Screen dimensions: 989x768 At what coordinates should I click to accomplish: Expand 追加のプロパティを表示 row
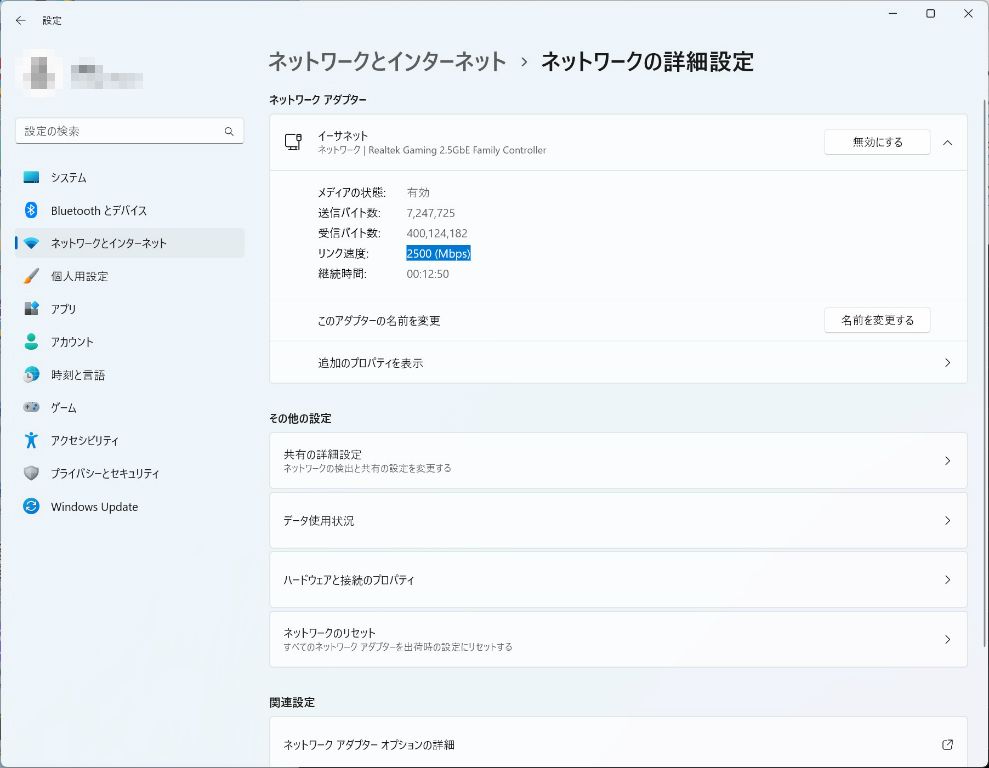[617, 363]
